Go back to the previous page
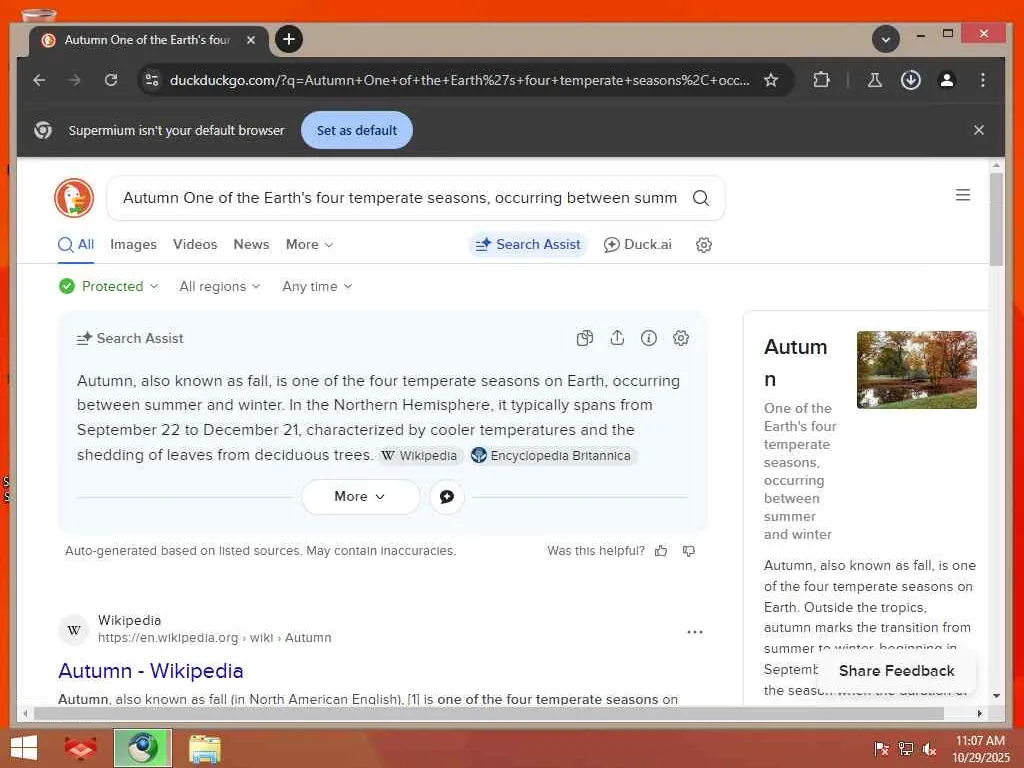This screenshot has width=1024, height=768. click(x=39, y=80)
